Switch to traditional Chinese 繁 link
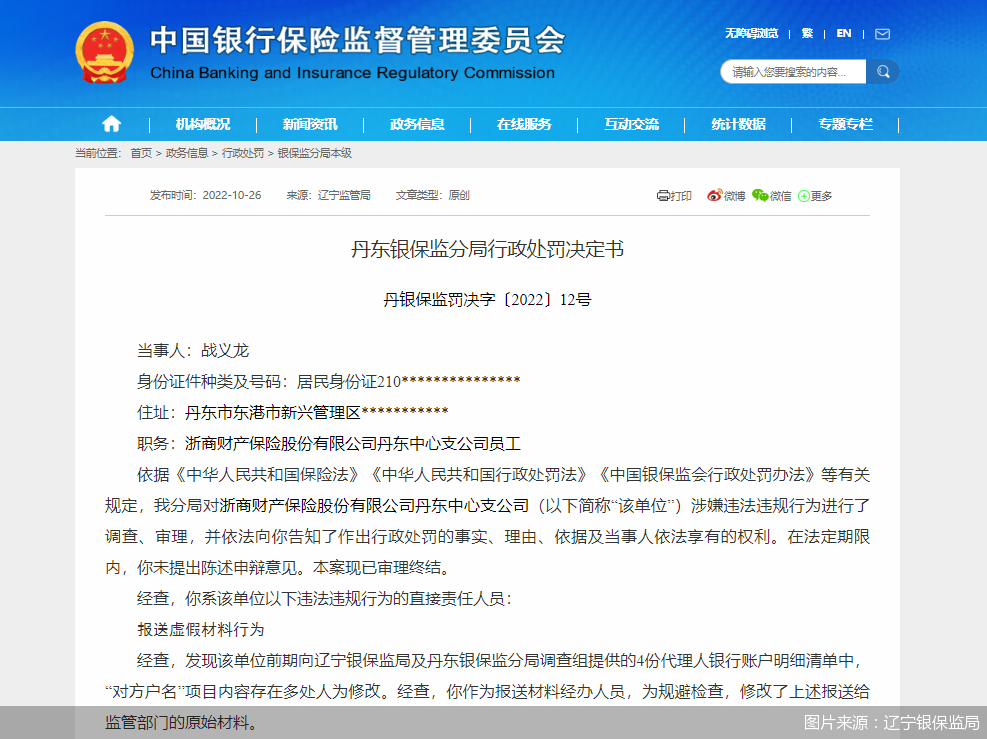The width and height of the screenshot is (987, 739). coord(807,33)
